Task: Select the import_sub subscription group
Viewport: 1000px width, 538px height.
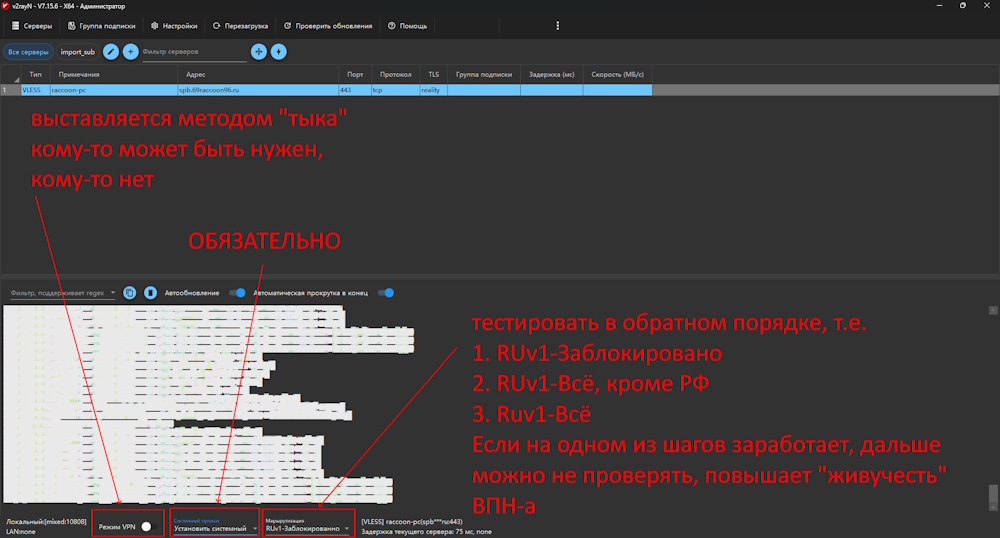Action: pyautogui.click(x=78, y=51)
